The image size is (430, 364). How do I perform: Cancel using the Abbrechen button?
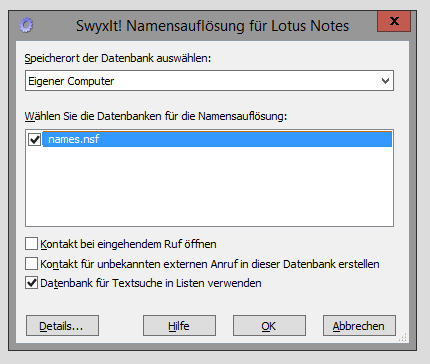(359, 326)
